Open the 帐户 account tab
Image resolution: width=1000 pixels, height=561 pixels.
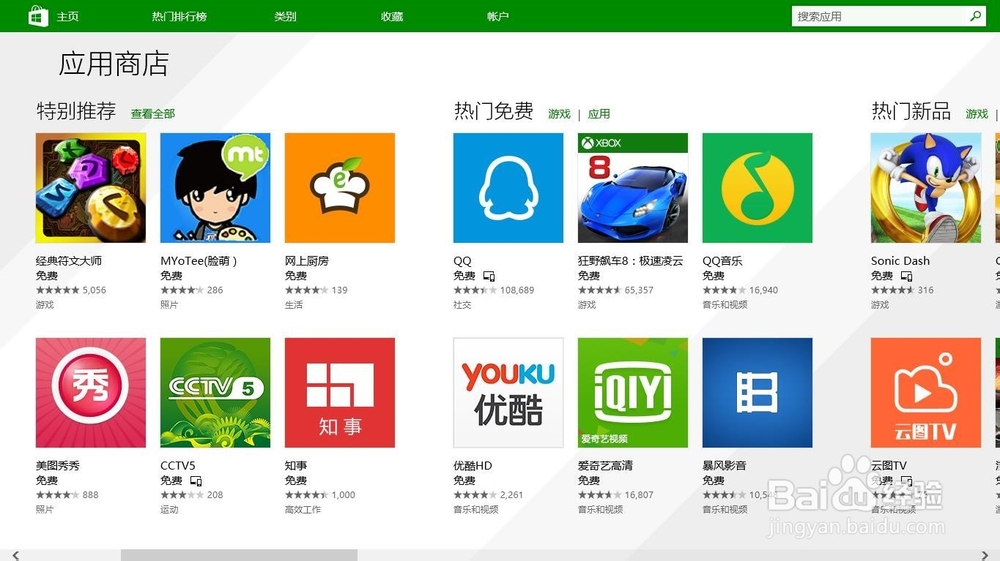point(497,17)
